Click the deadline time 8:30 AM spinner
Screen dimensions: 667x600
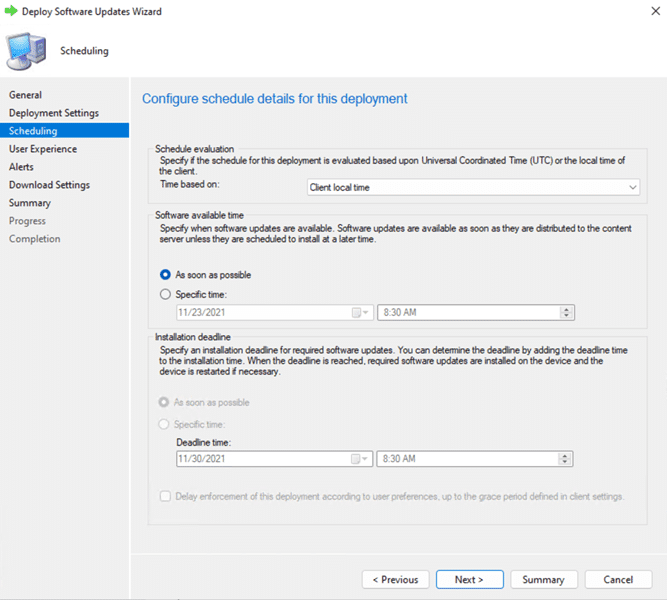pos(567,459)
